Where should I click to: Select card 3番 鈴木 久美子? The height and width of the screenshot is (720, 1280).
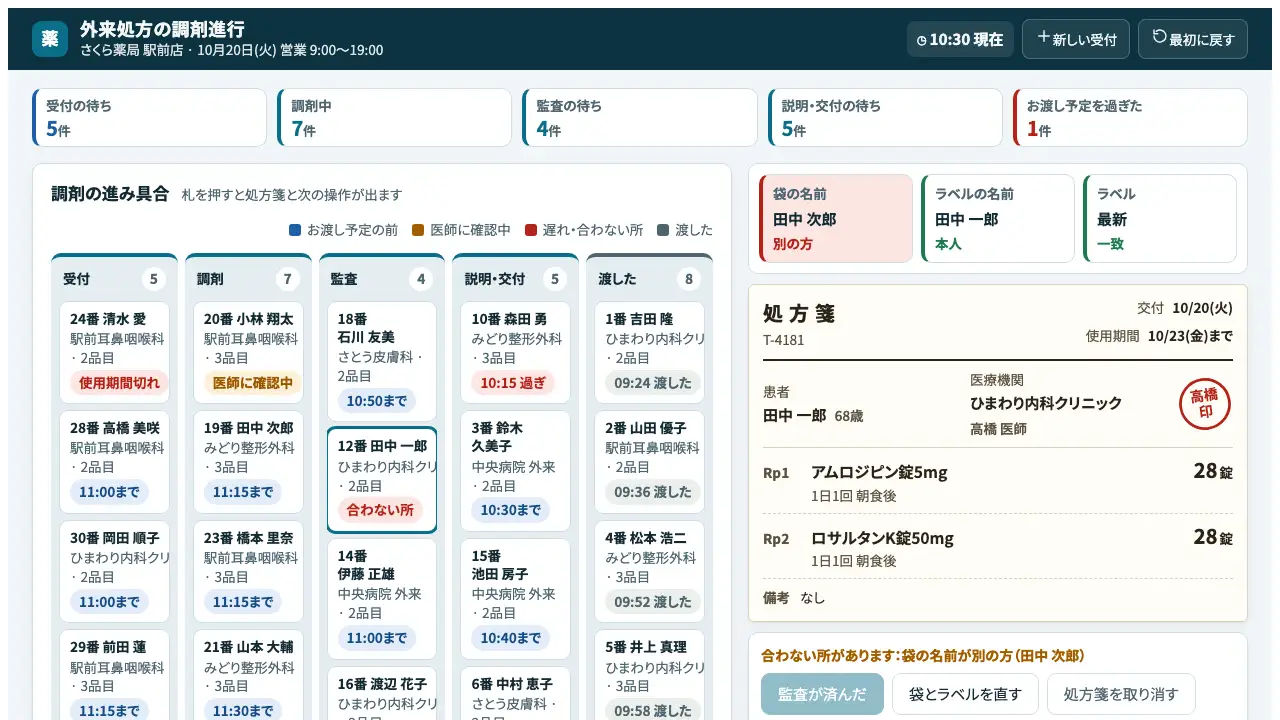click(x=515, y=470)
